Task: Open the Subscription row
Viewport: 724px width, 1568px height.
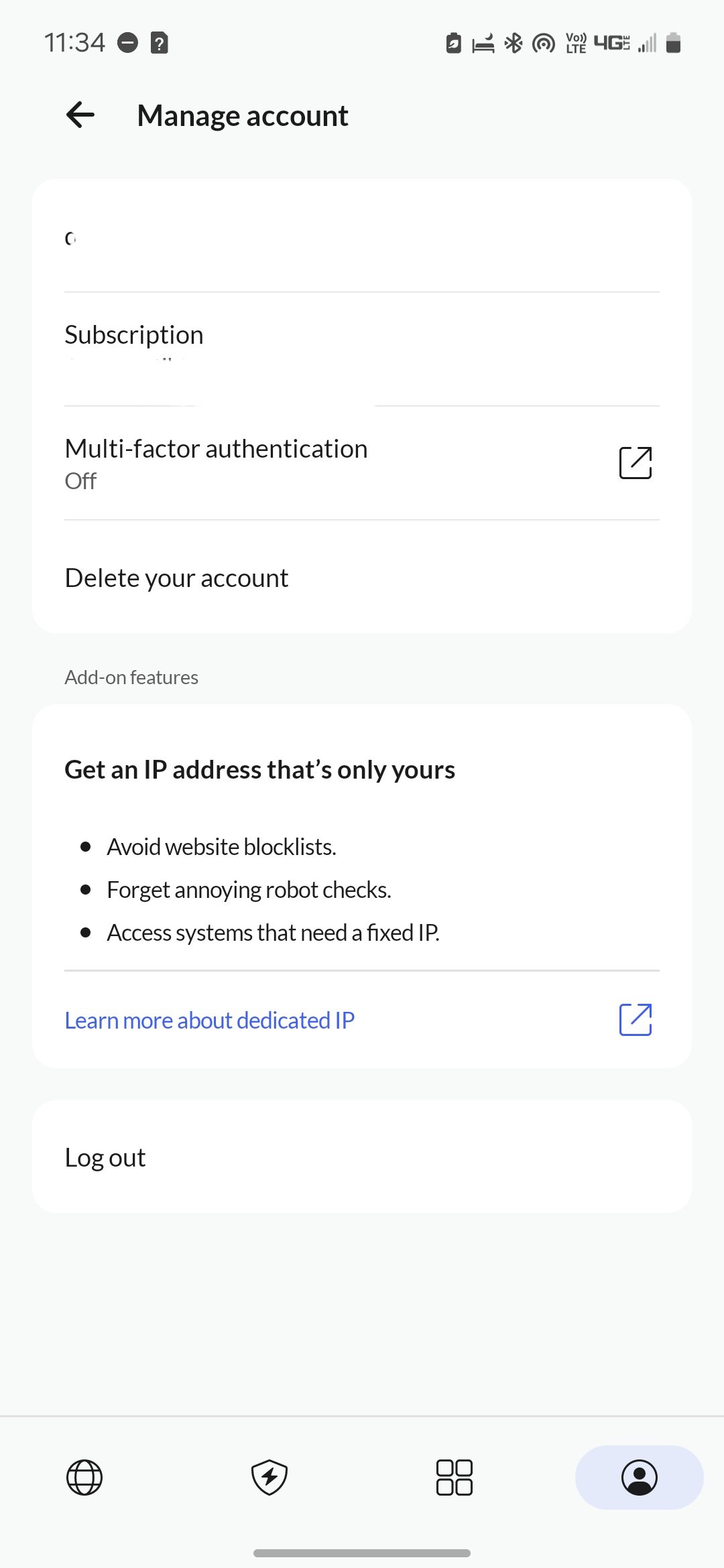Action: (x=362, y=349)
